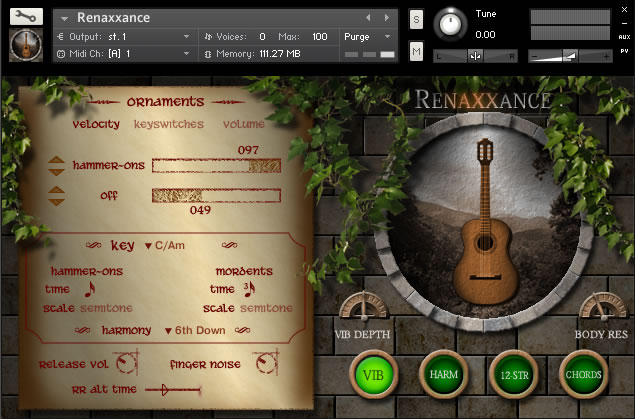Toggle the VIB button

[x=373, y=375]
